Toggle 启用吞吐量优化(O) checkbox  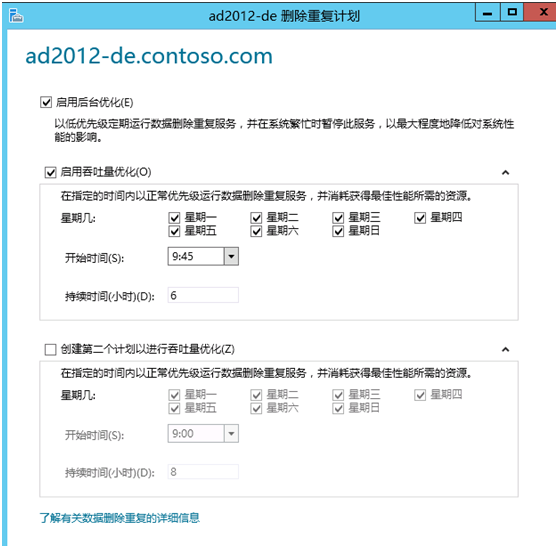click(x=50, y=173)
